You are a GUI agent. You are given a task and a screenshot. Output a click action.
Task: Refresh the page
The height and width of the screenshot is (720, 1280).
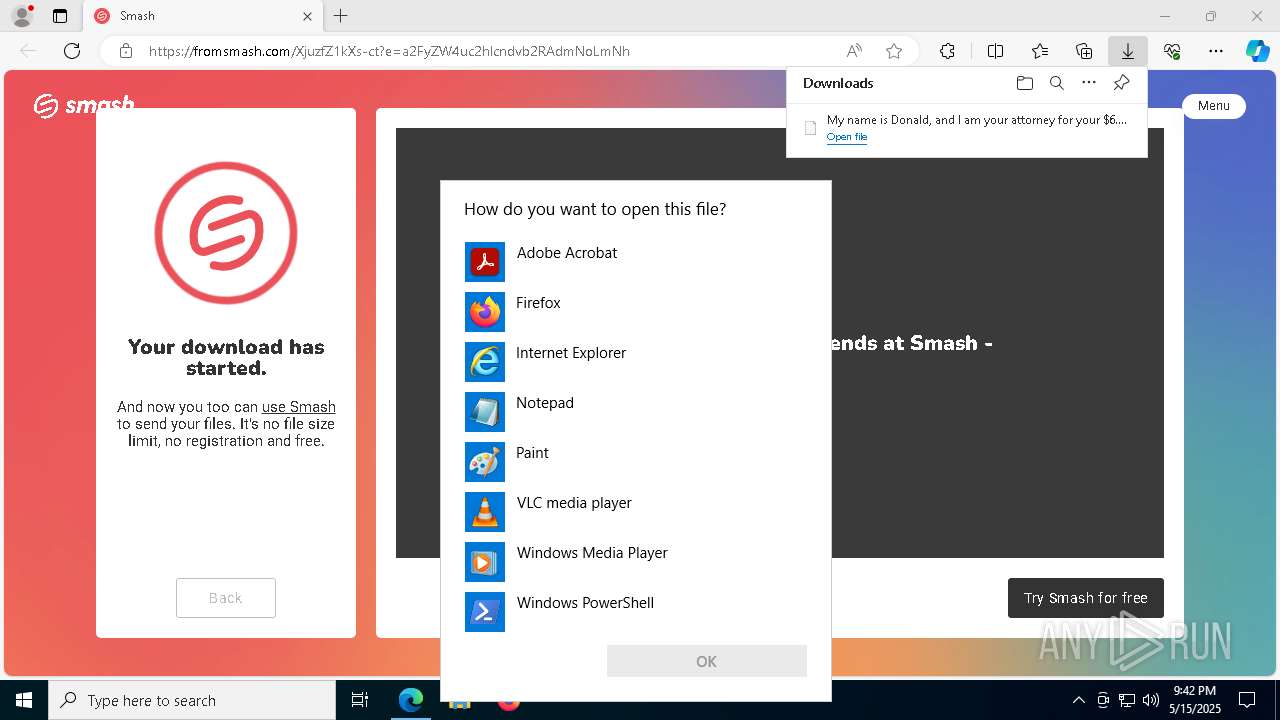pyautogui.click(x=72, y=51)
